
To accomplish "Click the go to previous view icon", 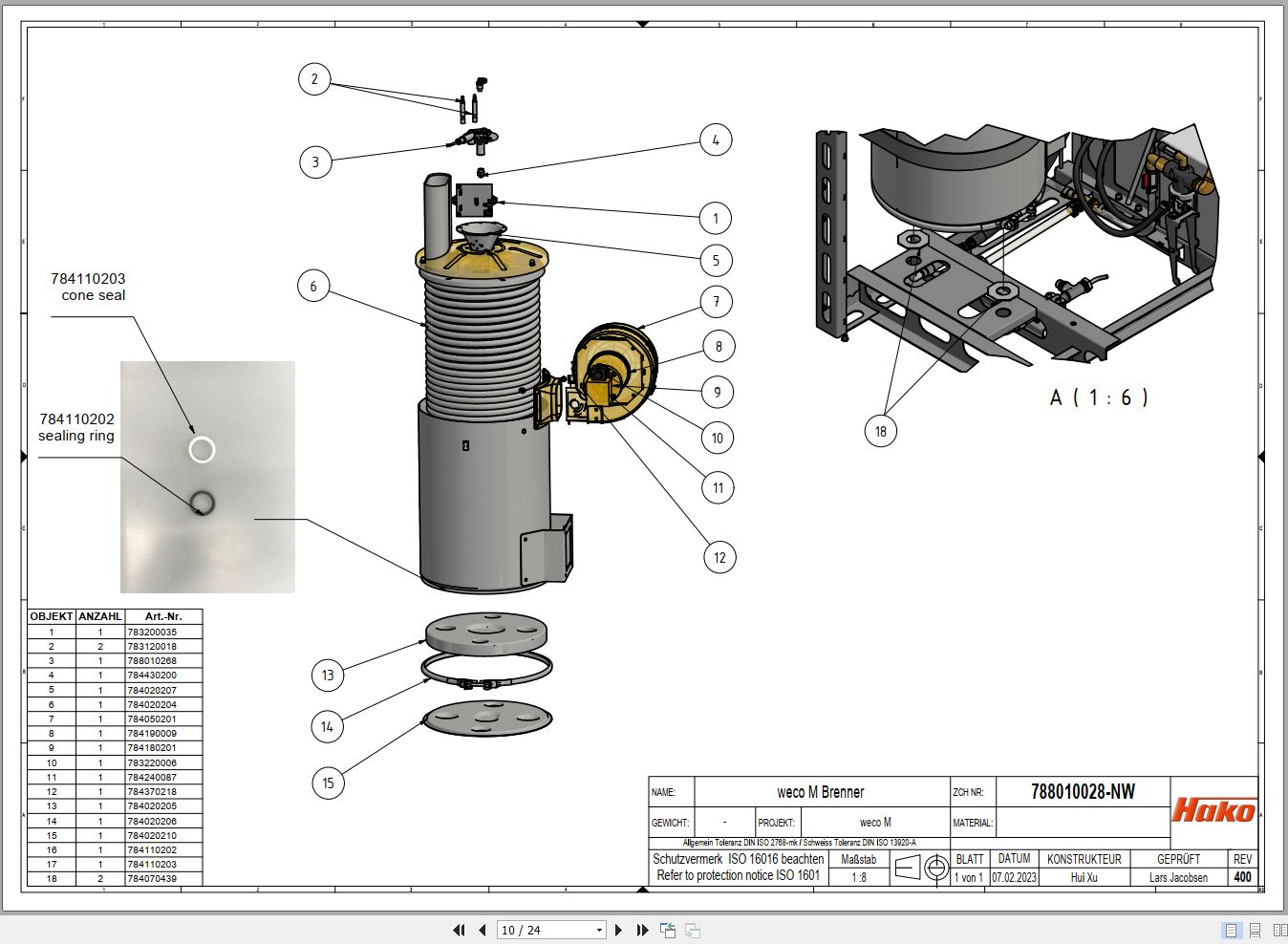I will (668, 930).
